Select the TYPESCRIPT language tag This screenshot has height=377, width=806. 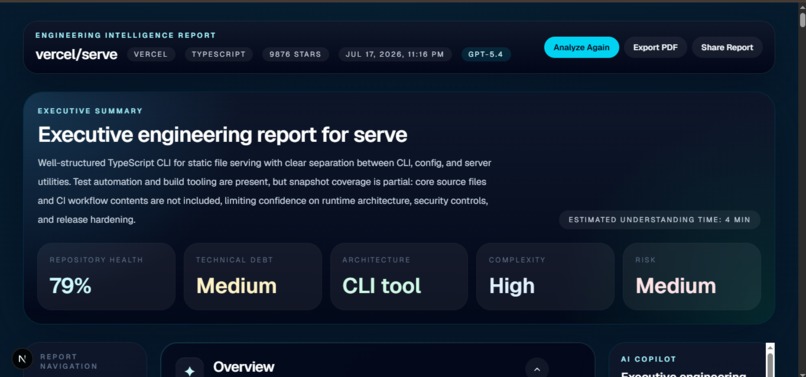coord(218,55)
